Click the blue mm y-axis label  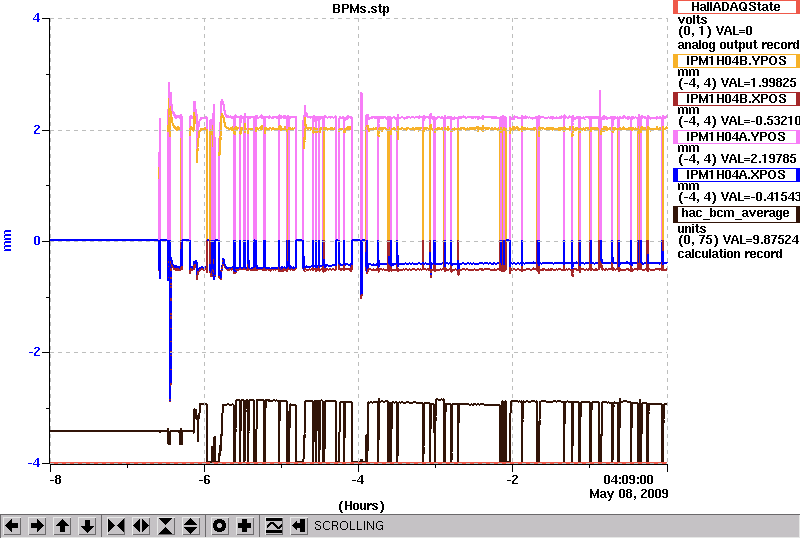click(7, 240)
